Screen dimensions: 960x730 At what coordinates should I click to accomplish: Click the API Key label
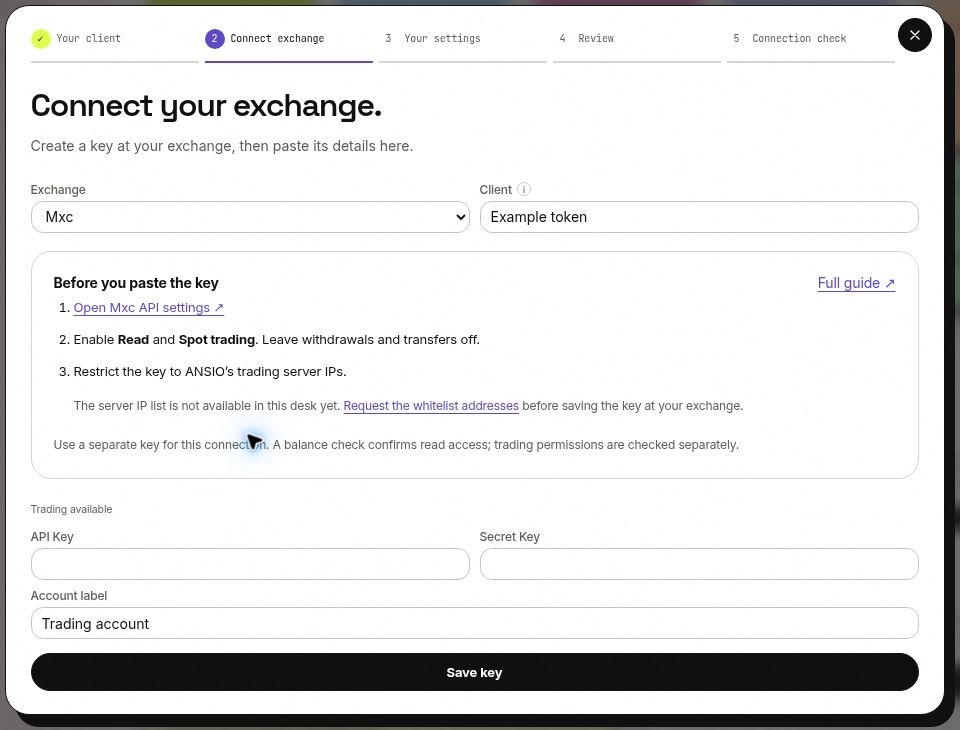pyautogui.click(x=52, y=536)
